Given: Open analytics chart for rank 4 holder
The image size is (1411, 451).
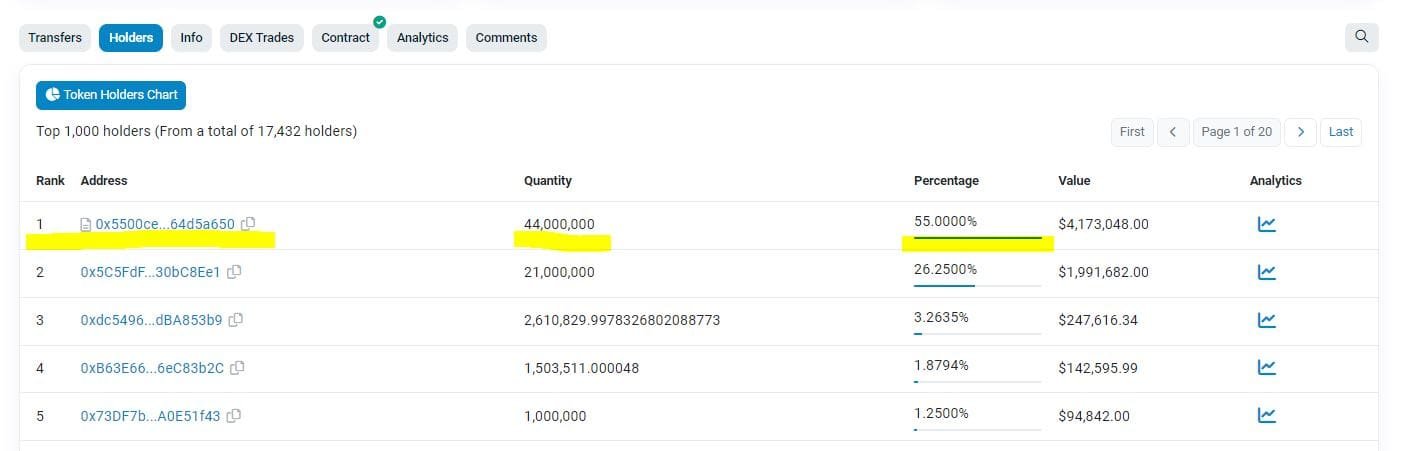Looking at the screenshot, I should (1266, 368).
